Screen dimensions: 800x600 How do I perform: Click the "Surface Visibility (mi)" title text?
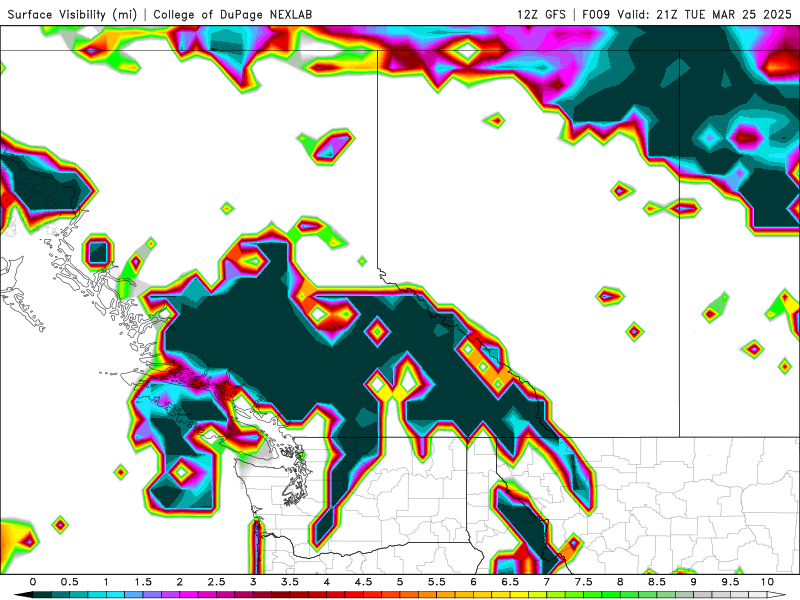tap(72, 14)
